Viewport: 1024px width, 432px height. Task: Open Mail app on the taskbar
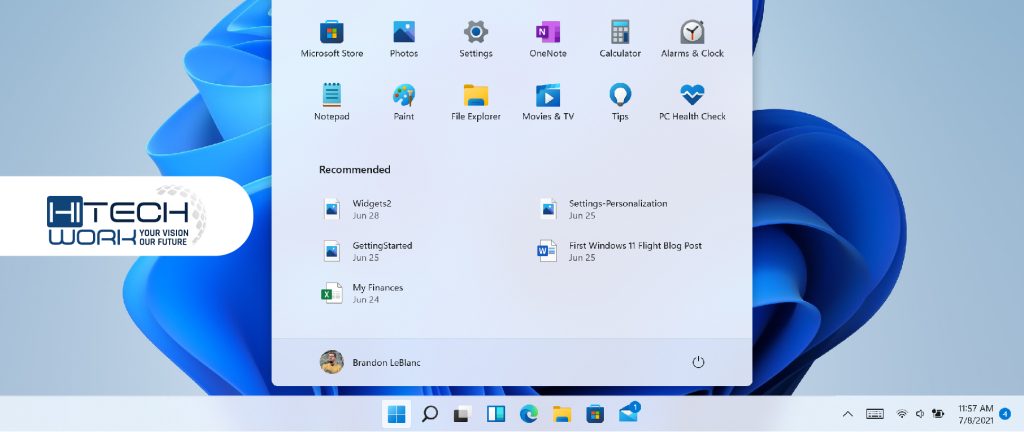pyautogui.click(x=629, y=413)
